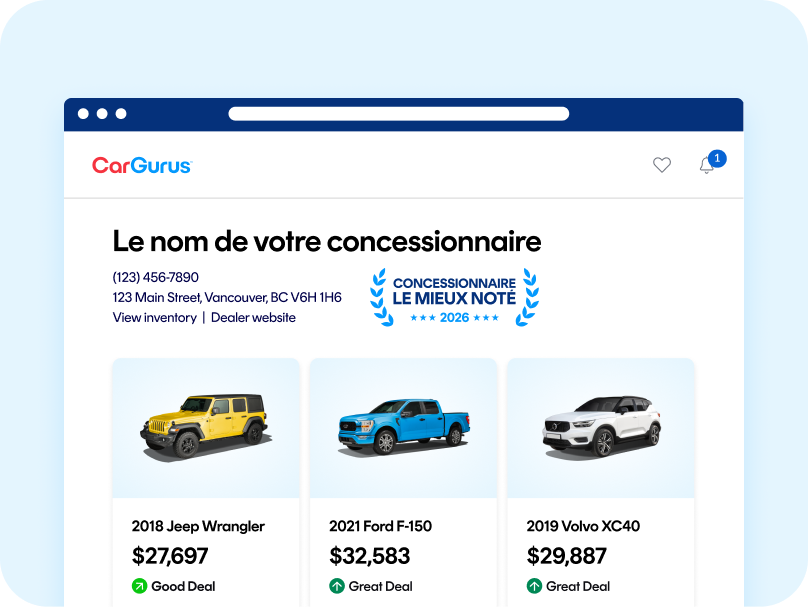The image size is (808, 607).
Task: Click the CarGurus logo
Action: pyautogui.click(x=142, y=165)
